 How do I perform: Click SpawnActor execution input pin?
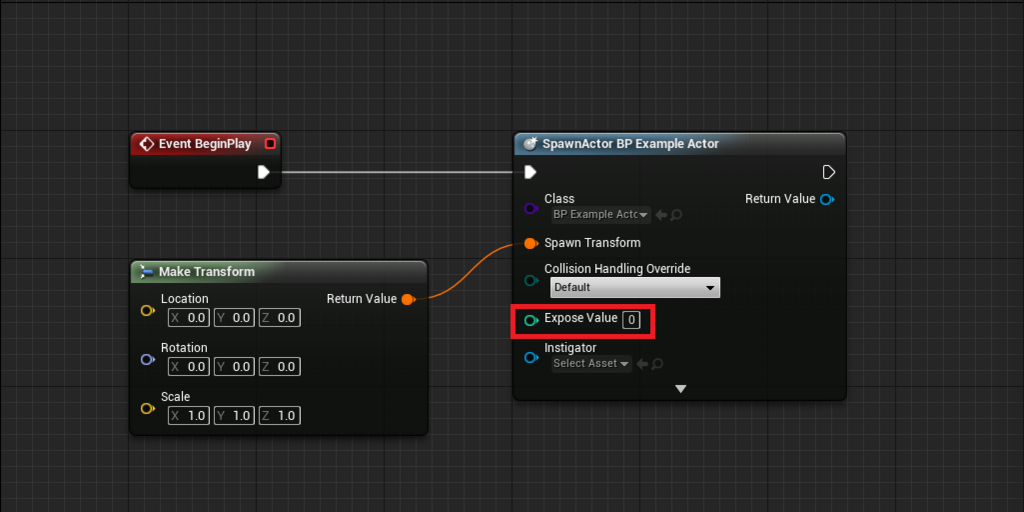(x=530, y=172)
